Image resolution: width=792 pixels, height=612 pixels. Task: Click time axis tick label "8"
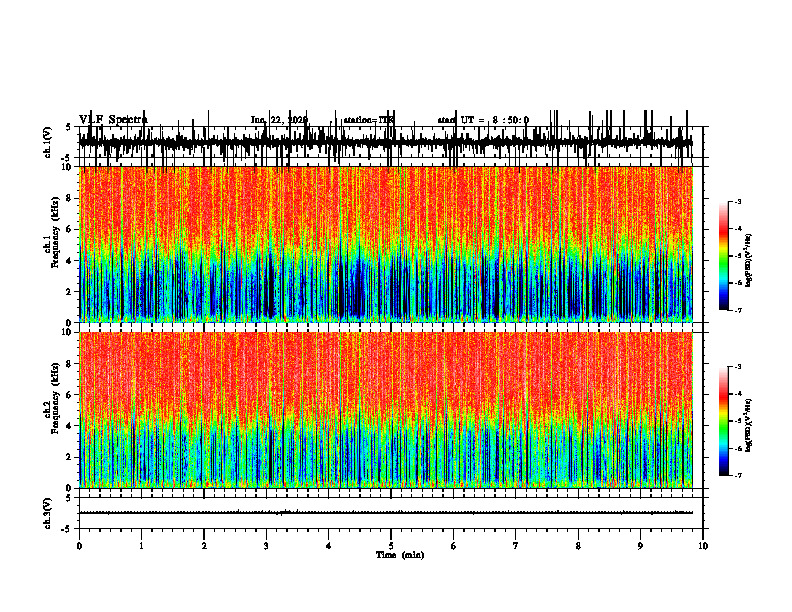[578, 546]
